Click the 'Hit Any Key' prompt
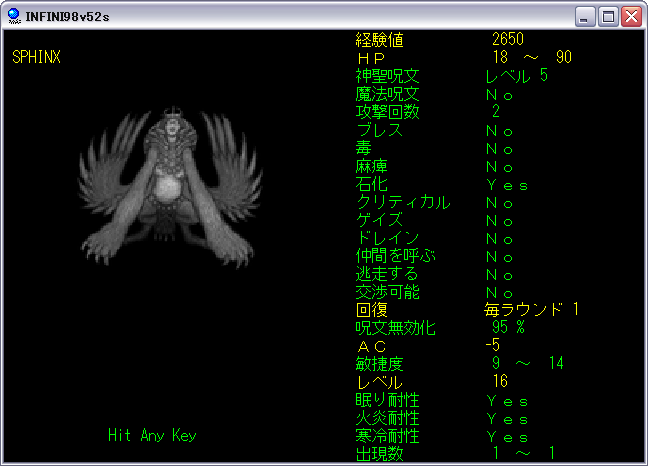Viewport: 648px width, 466px height. [x=152, y=435]
